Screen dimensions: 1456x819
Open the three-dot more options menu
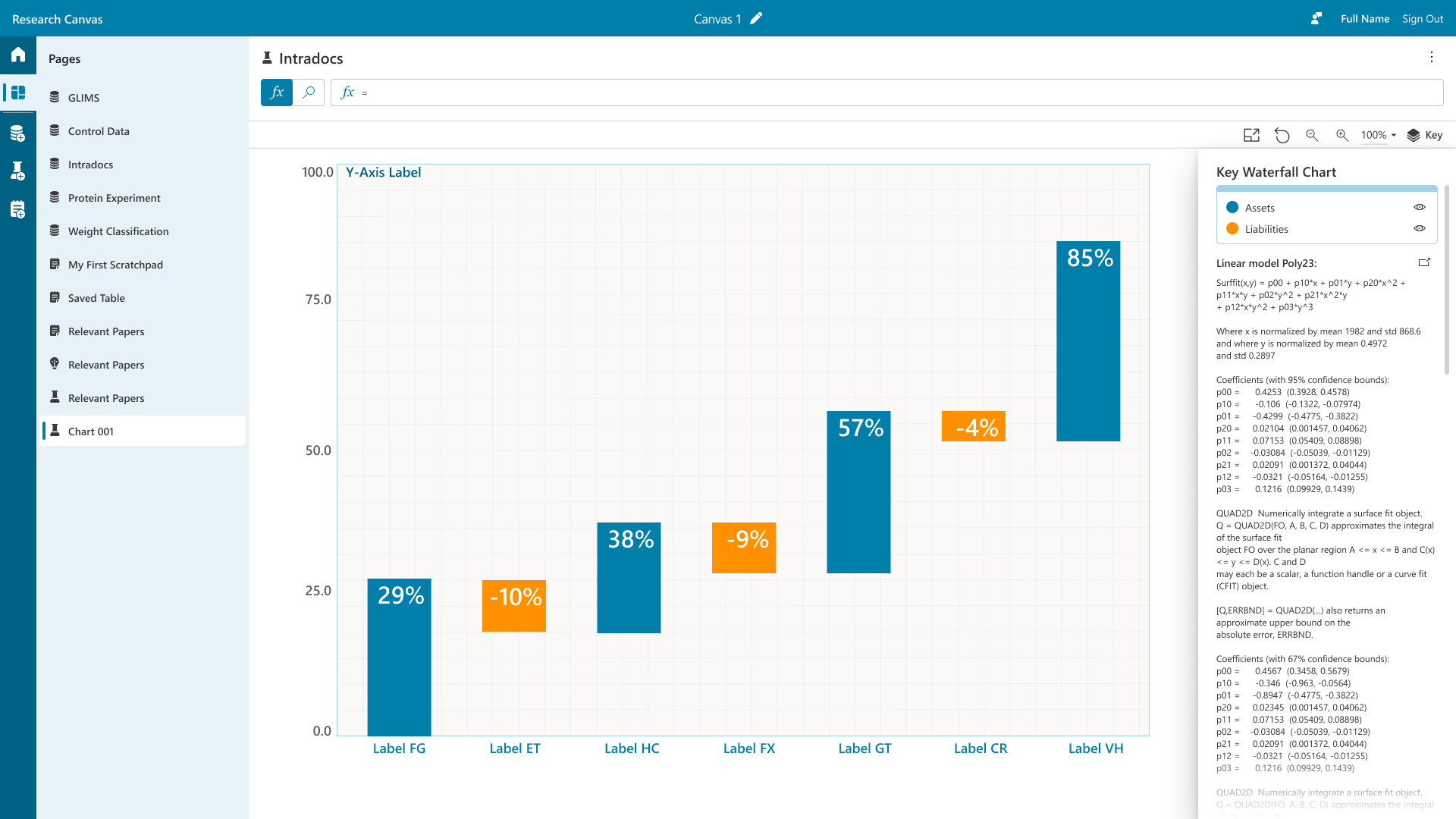point(1432,58)
